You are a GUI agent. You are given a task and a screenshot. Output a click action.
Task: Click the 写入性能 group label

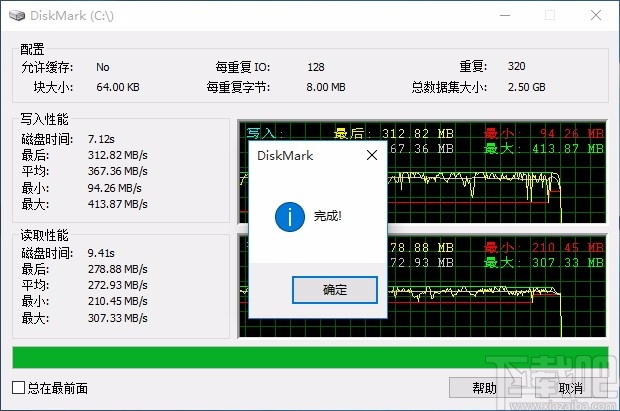click(x=44, y=119)
